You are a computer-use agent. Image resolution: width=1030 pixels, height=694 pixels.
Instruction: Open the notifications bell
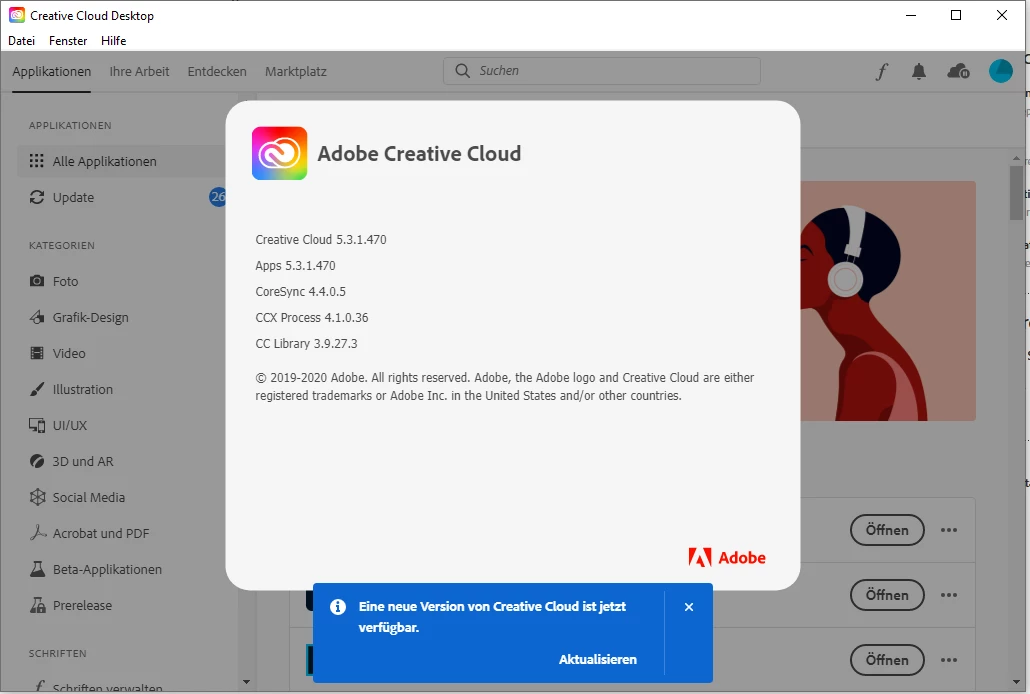tap(919, 72)
